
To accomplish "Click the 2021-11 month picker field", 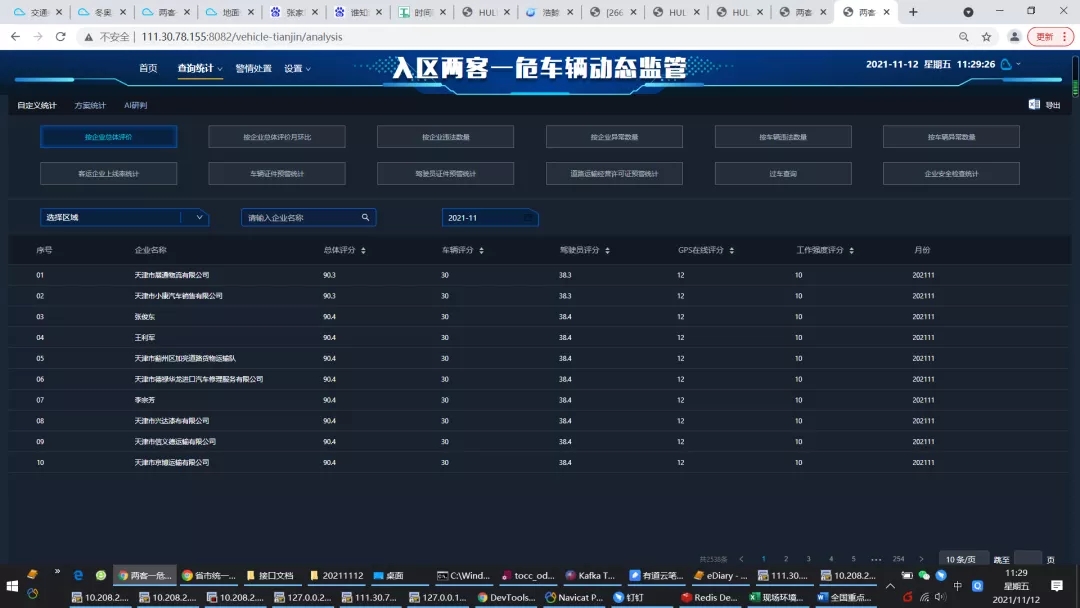I will 490,218.
